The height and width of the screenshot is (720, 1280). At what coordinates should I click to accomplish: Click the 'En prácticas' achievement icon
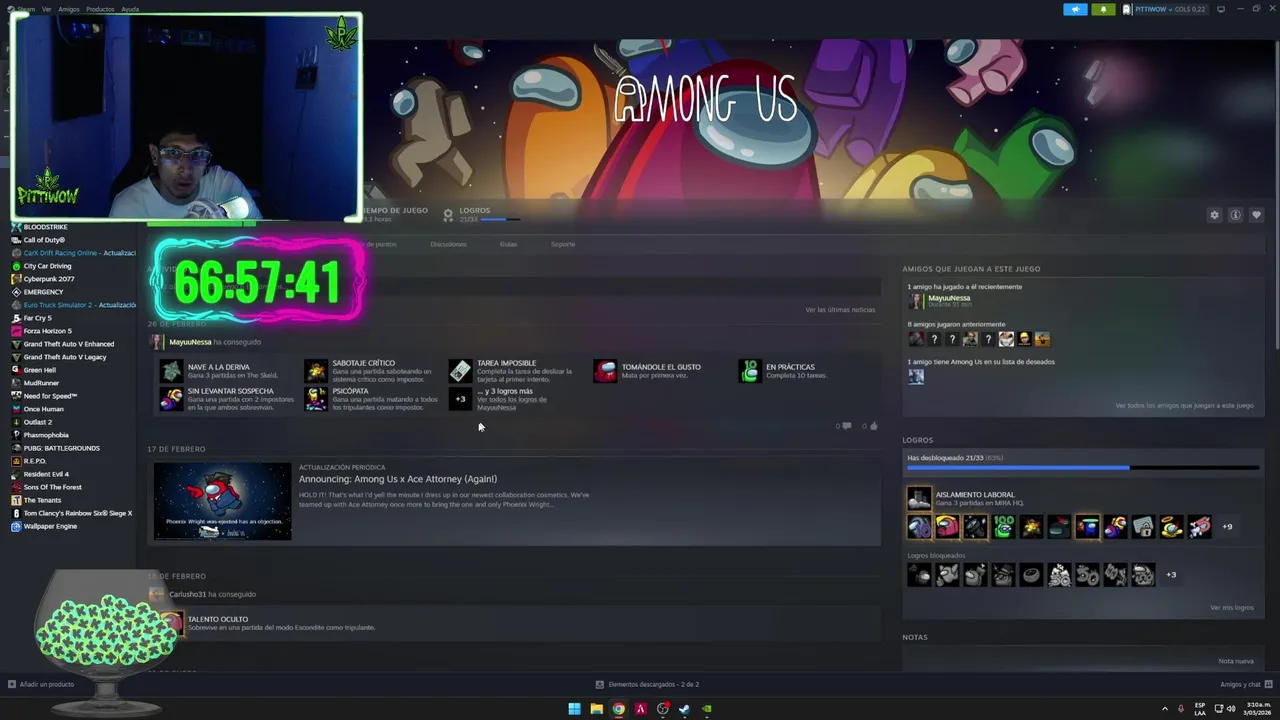[x=750, y=371]
